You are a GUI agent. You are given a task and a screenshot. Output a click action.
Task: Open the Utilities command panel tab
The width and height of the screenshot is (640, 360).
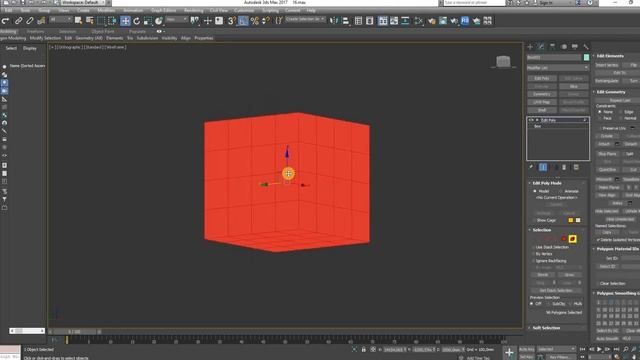tap(586, 47)
